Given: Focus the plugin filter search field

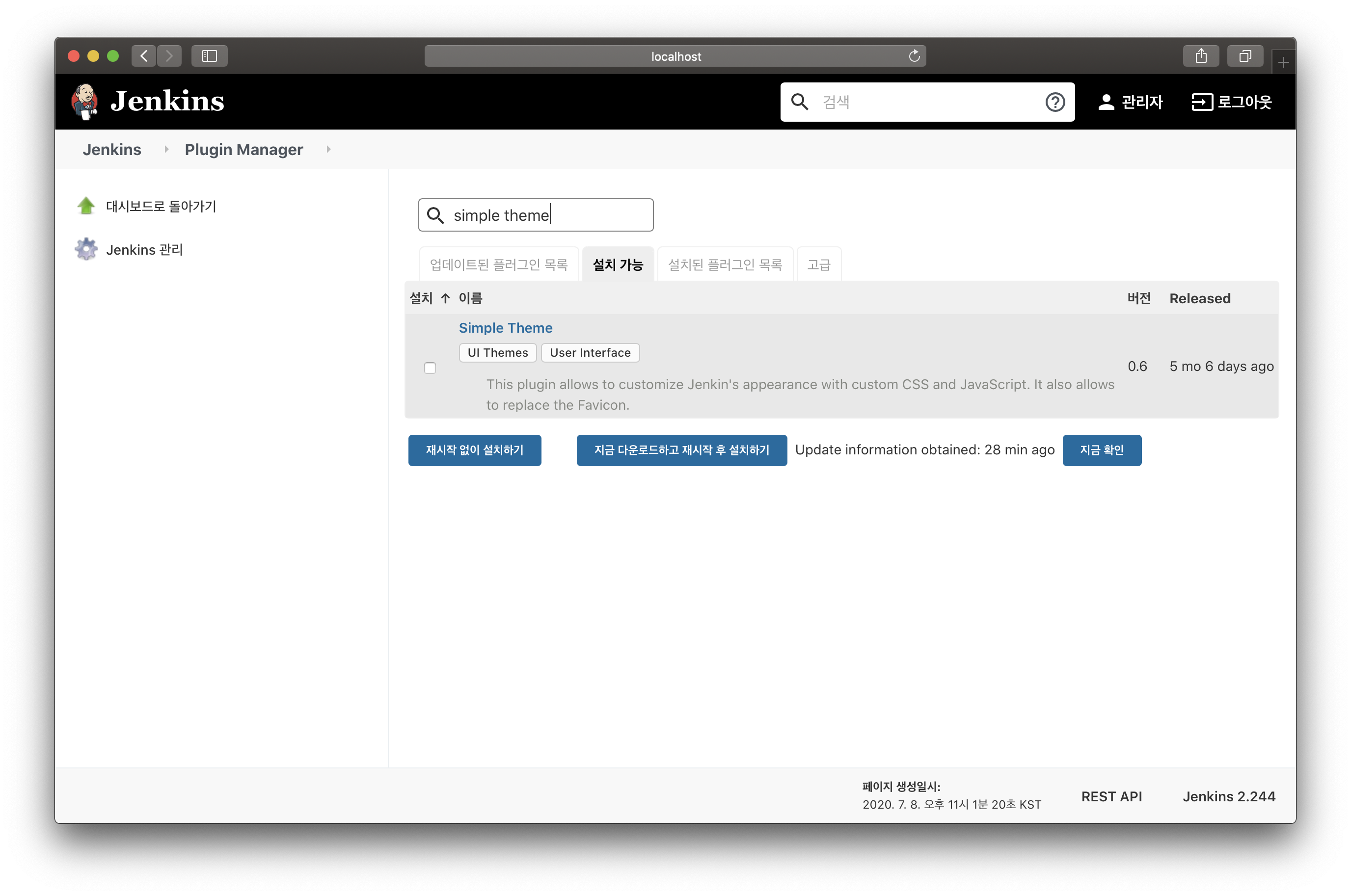Looking at the screenshot, I should (543, 215).
